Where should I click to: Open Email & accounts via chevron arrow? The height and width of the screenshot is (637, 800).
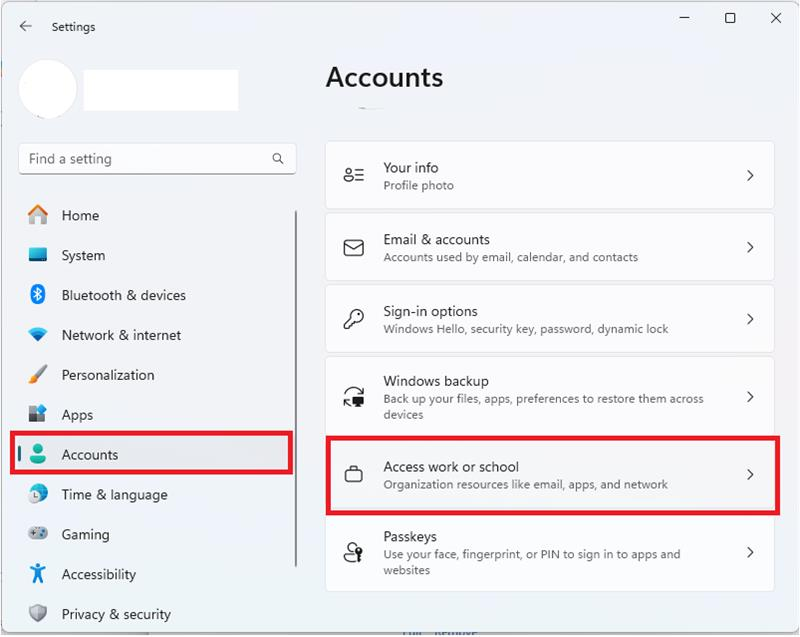pos(750,247)
